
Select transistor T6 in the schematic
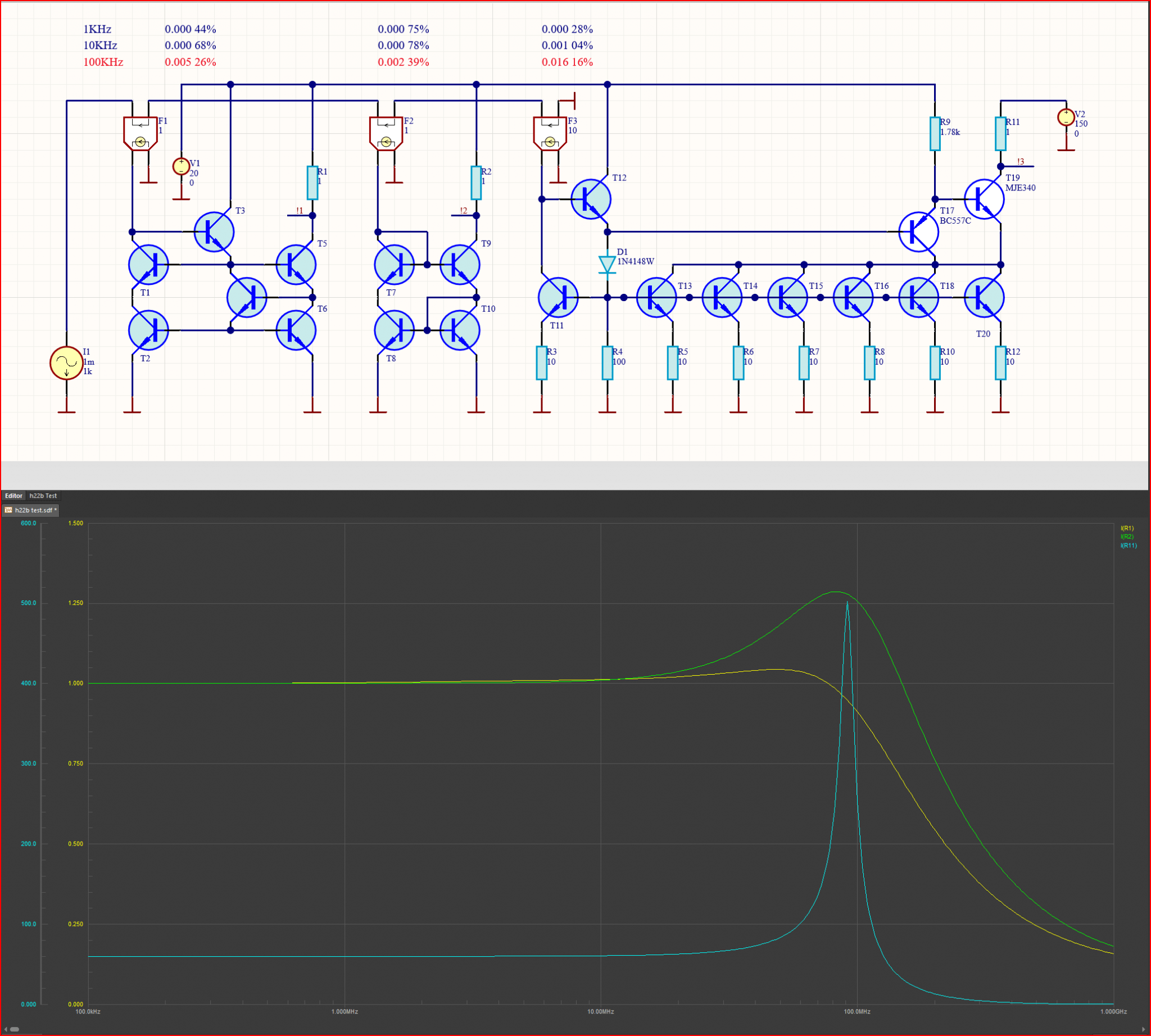[x=296, y=330]
